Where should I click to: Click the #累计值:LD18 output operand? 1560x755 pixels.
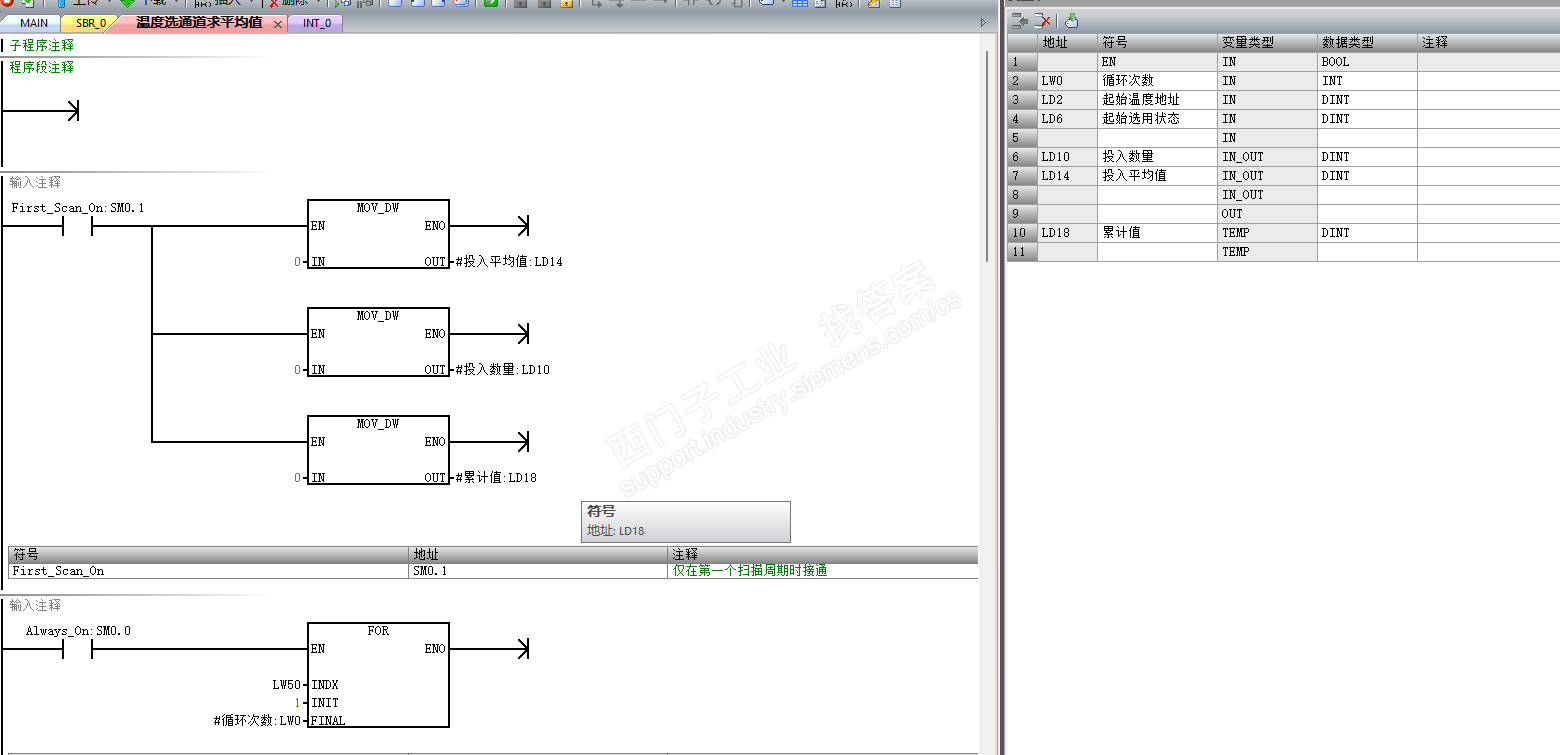coord(495,478)
